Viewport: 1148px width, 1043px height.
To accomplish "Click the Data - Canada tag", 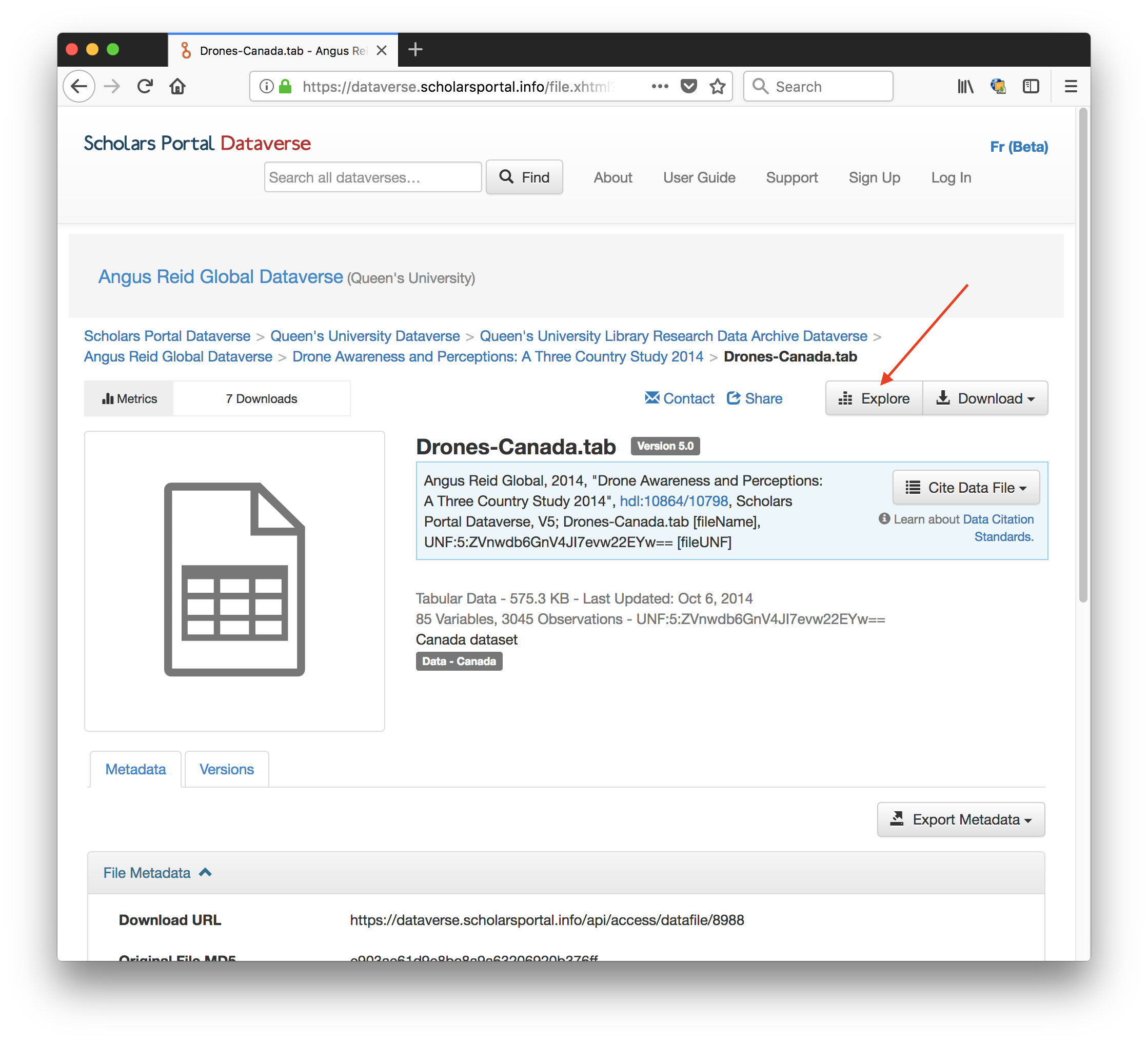I will [459, 661].
